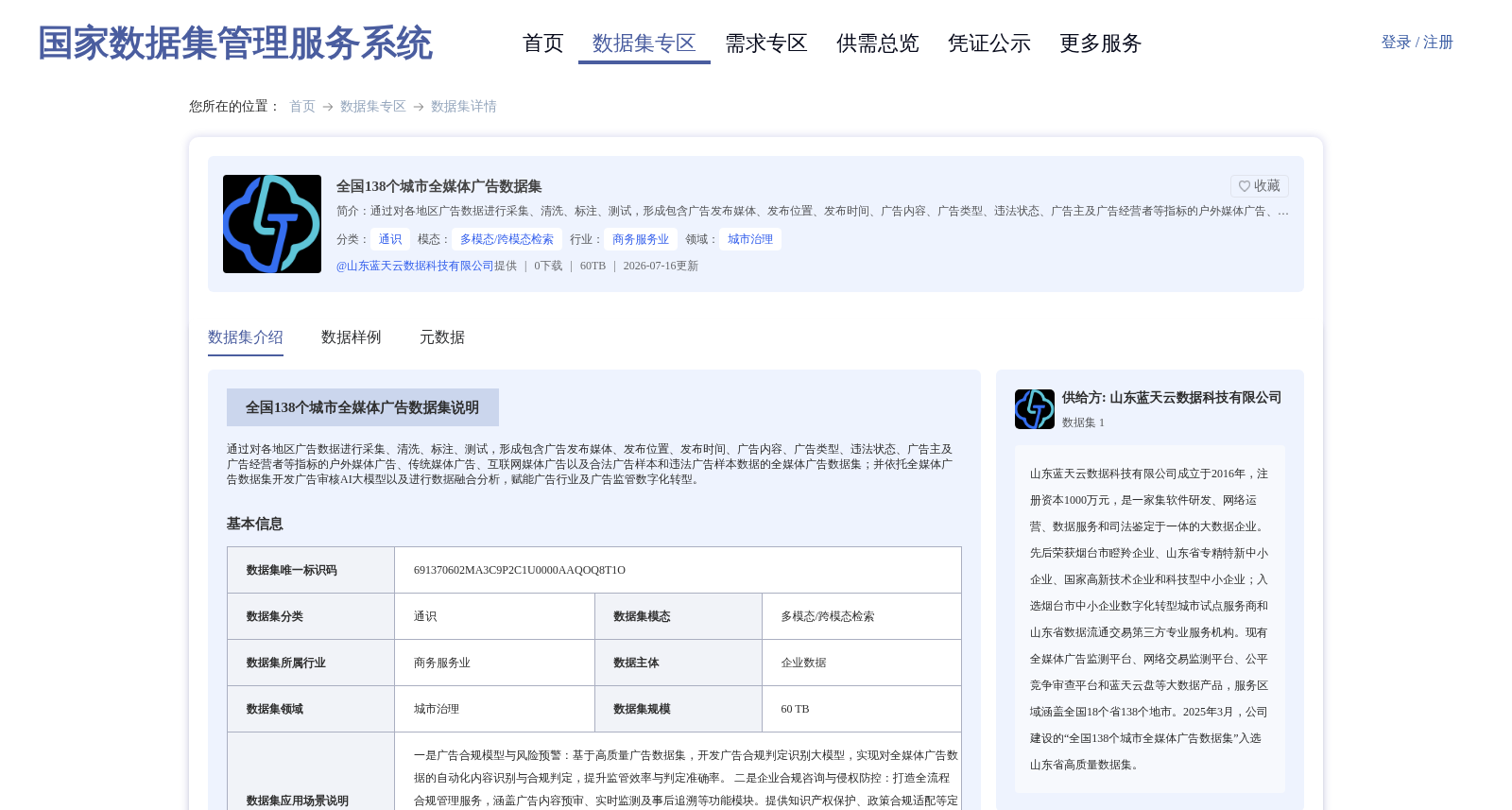Open the 首页 navigation menu item
The image size is (1512, 810).
click(543, 43)
